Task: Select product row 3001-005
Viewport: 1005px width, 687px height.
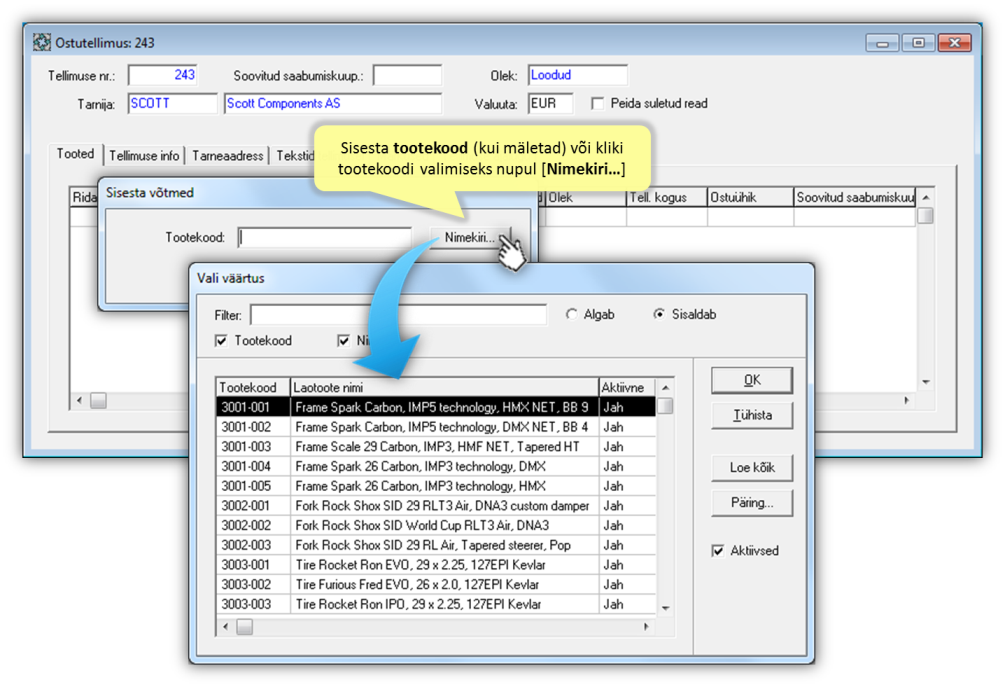Action: coord(436,486)
